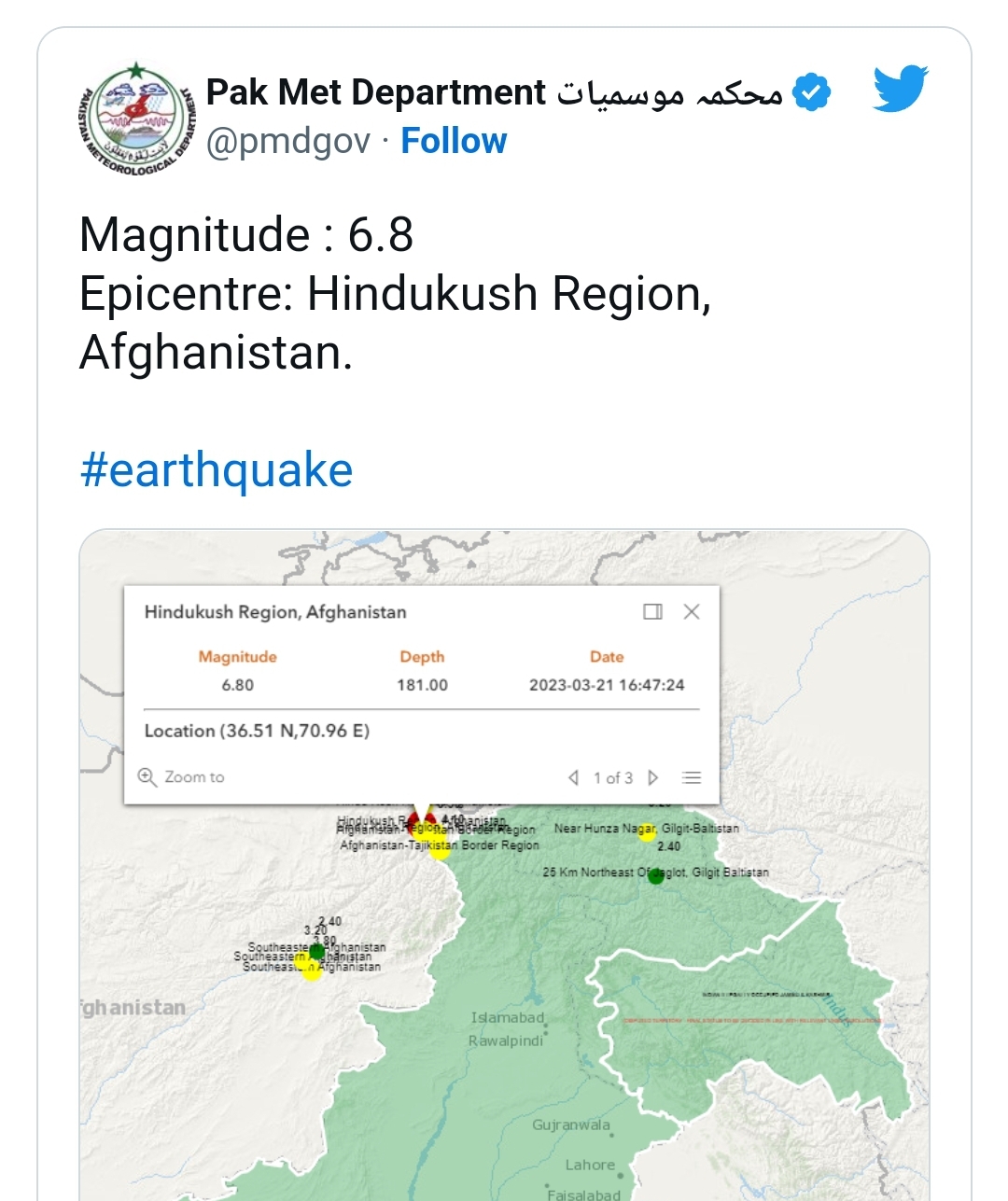The width and height of the screenshot is (1008, 1201).
Task: Open the #earthquake hashtag
Action: 217,469
